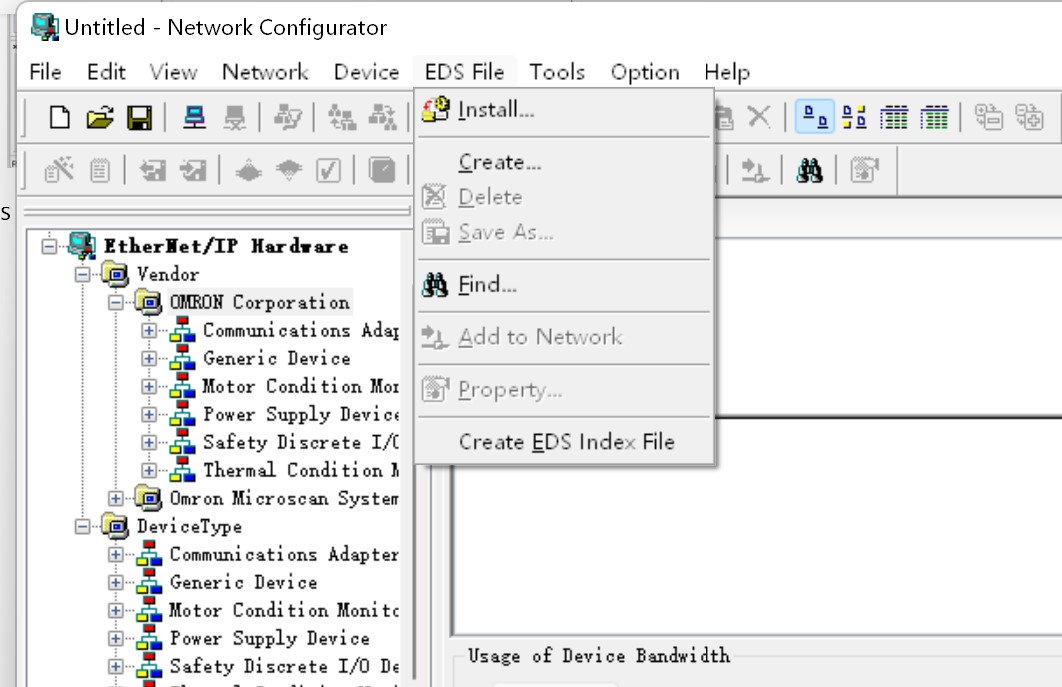Switch to the first Detail list view icon
Image resolution: width=1062 pixels, height=687 pixels.
pyautogui.click(x=894, y=117)
